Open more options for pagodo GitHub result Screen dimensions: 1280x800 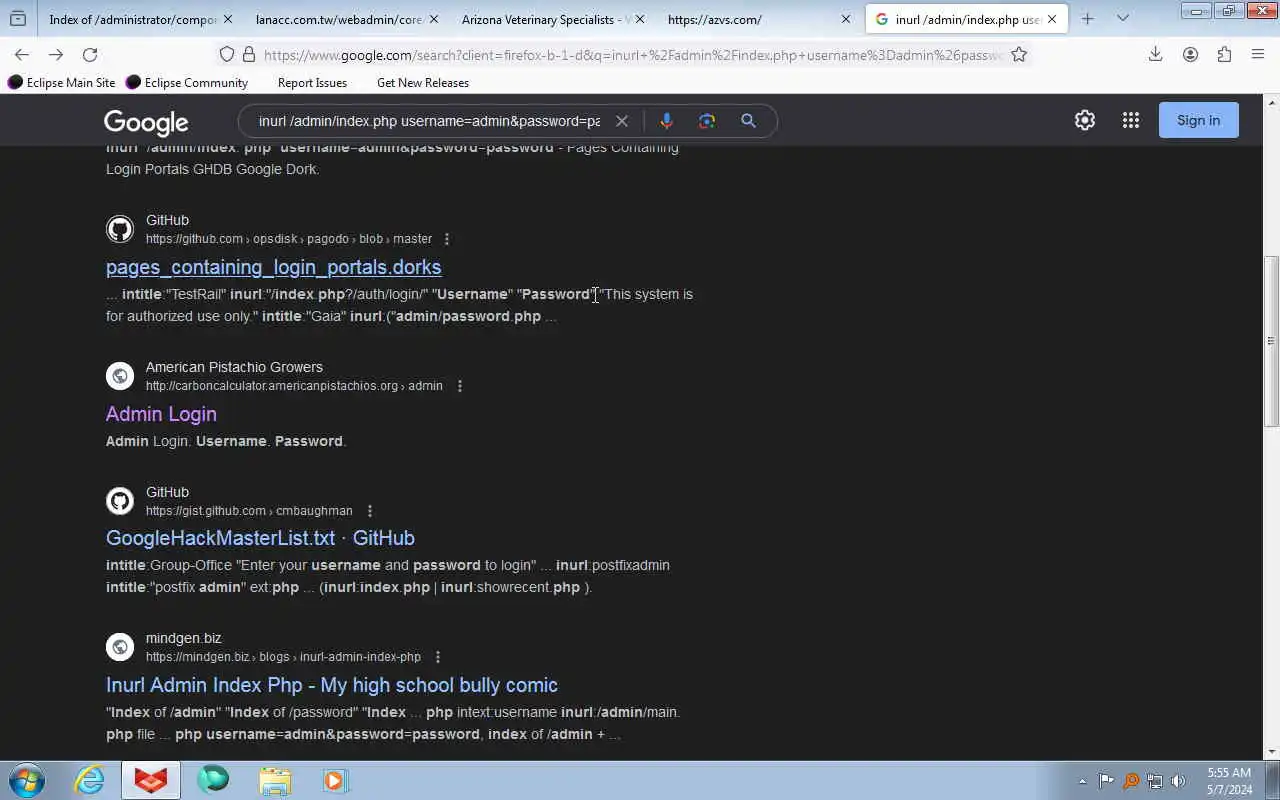point(447,239)
